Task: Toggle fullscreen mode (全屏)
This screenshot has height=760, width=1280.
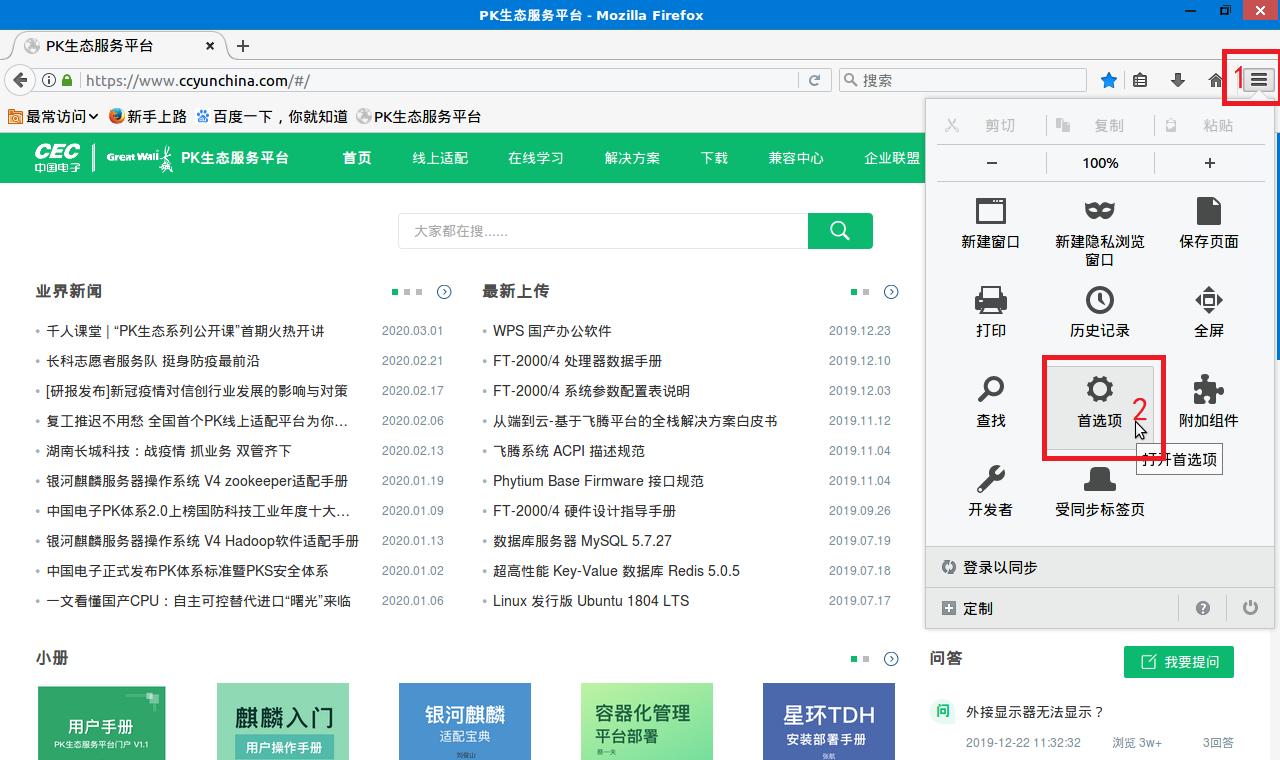Action: (x=1208, y=310)
